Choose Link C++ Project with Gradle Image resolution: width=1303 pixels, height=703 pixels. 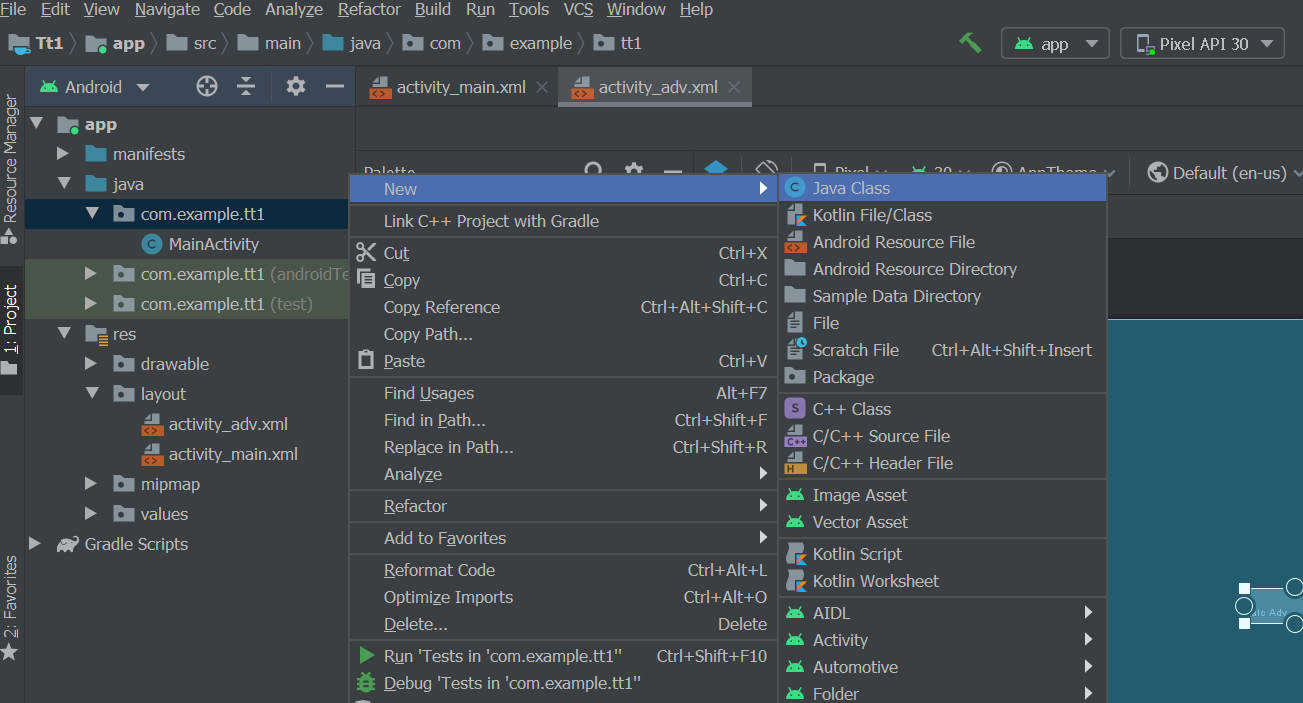[x=563, y=221]
